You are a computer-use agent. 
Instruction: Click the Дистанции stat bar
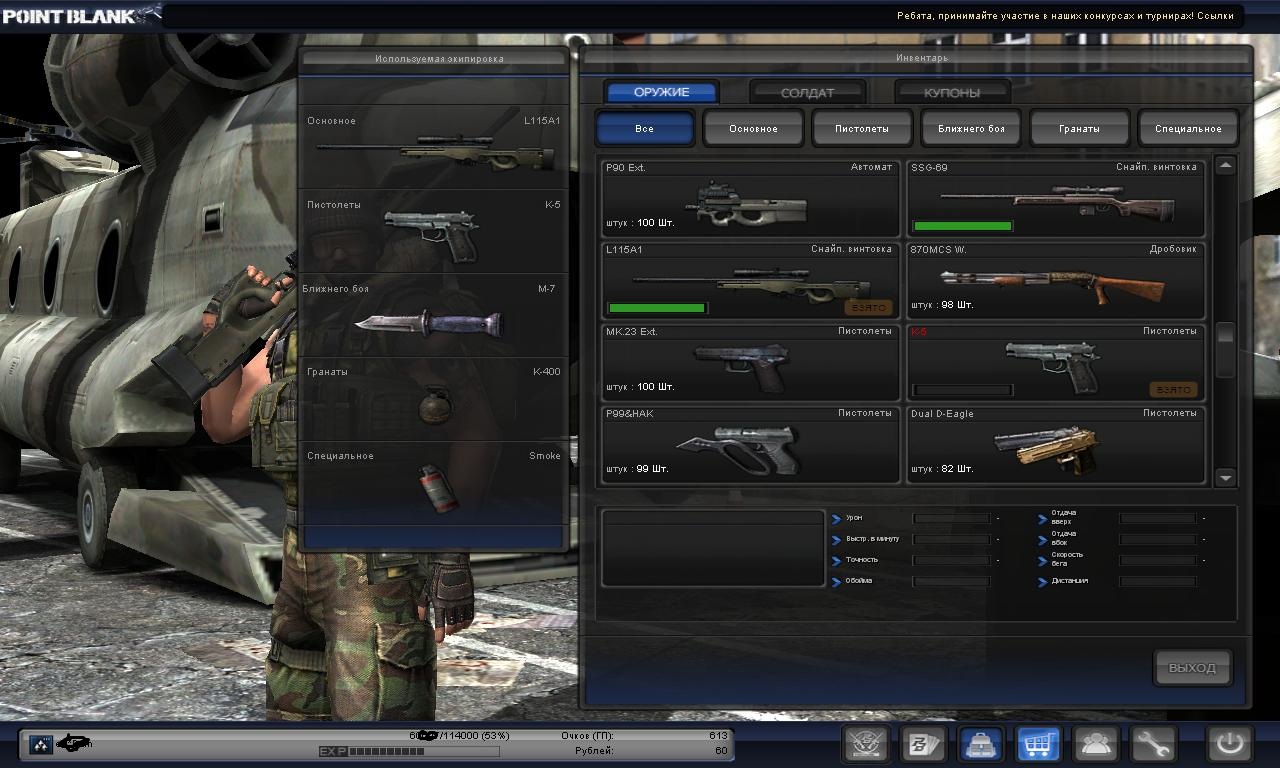click(1158, 581)
